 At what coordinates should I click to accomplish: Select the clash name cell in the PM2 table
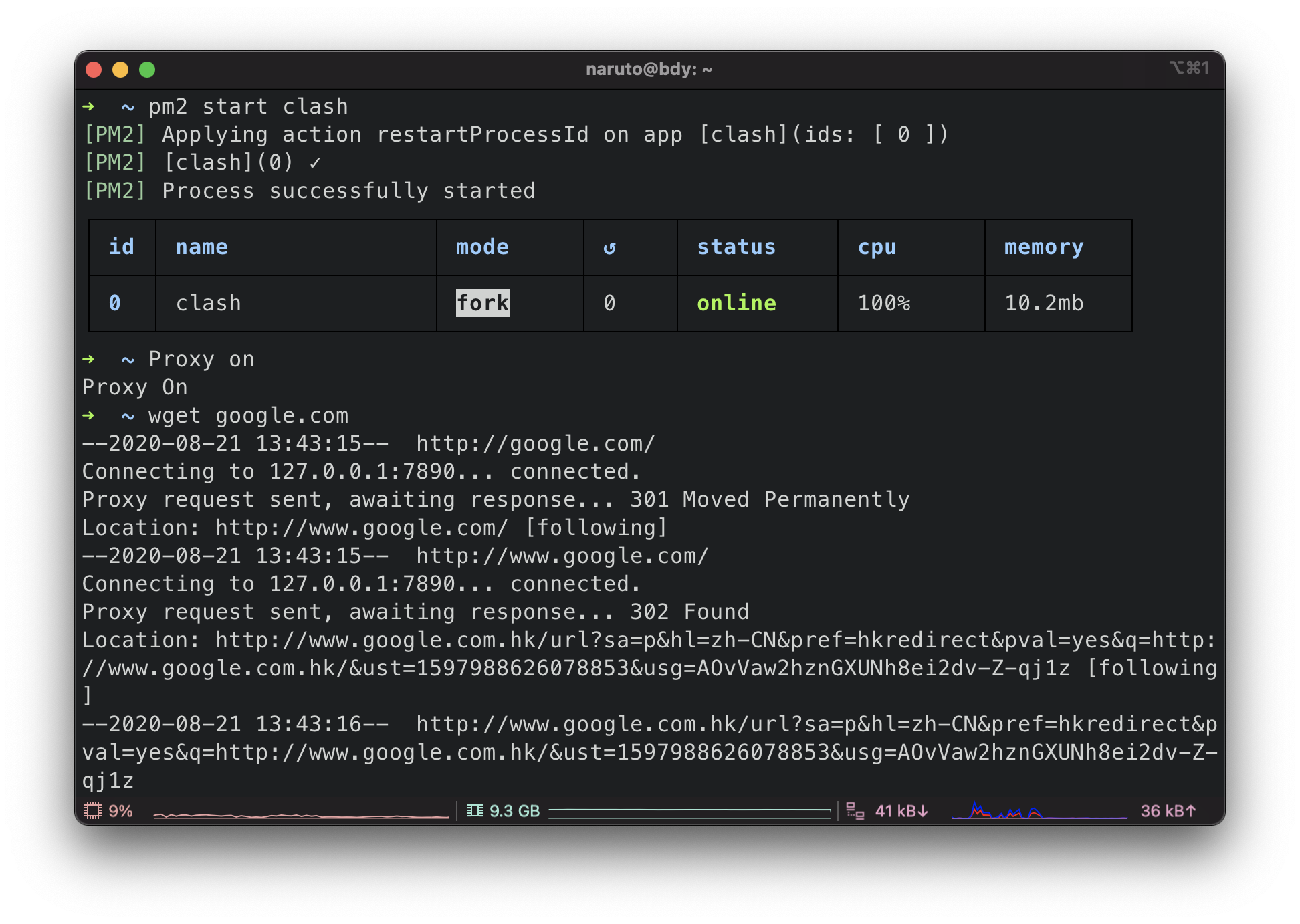tap(208, 303)
